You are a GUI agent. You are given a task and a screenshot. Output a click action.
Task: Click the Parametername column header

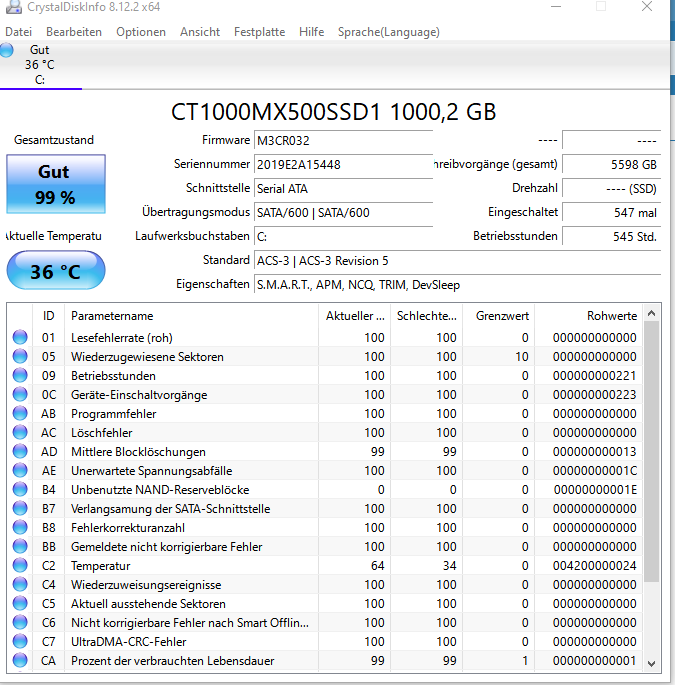click(191, 316)
